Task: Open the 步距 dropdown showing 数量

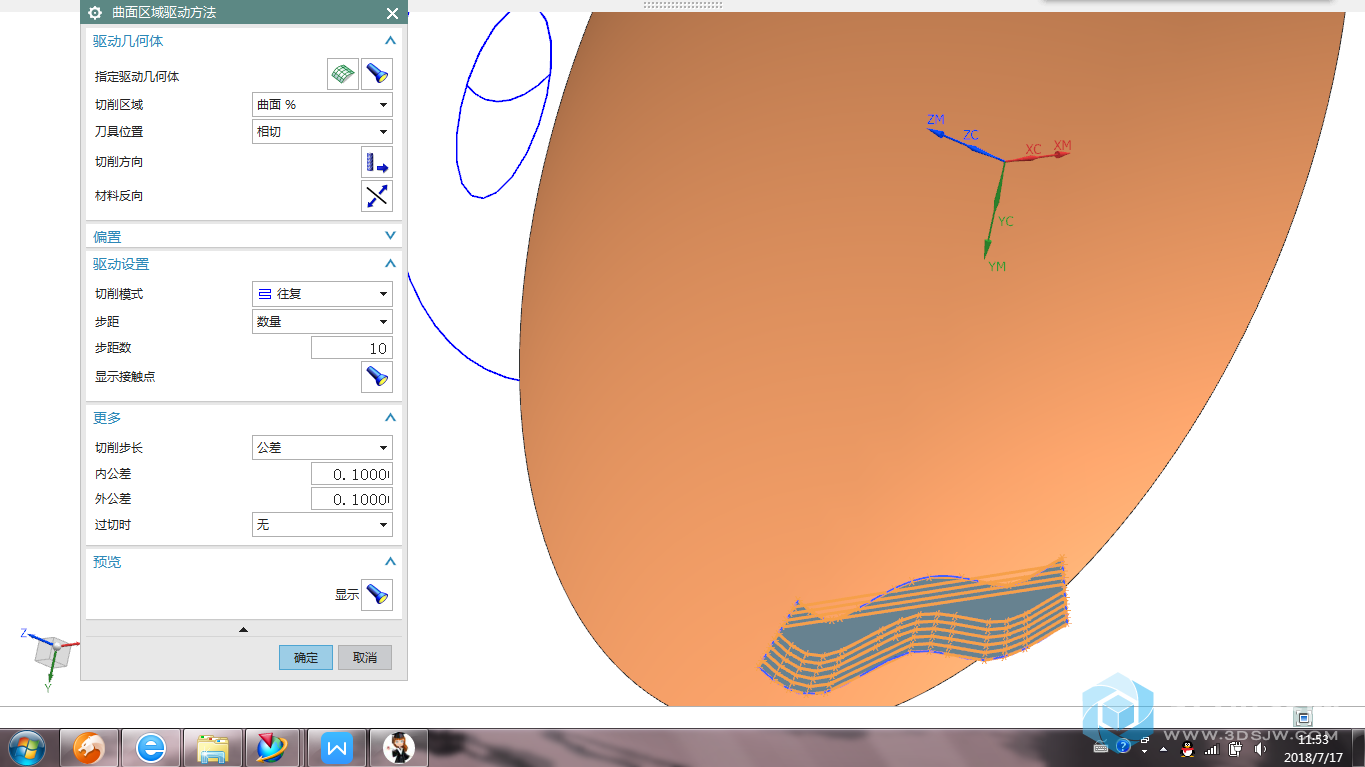Action: tap(322, 321)
